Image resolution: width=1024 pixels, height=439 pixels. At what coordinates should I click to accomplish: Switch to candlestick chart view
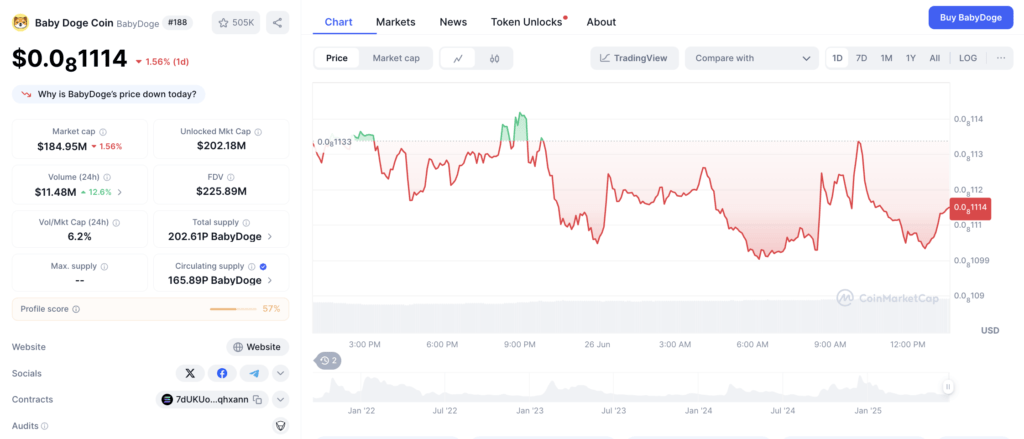(494, 58)
